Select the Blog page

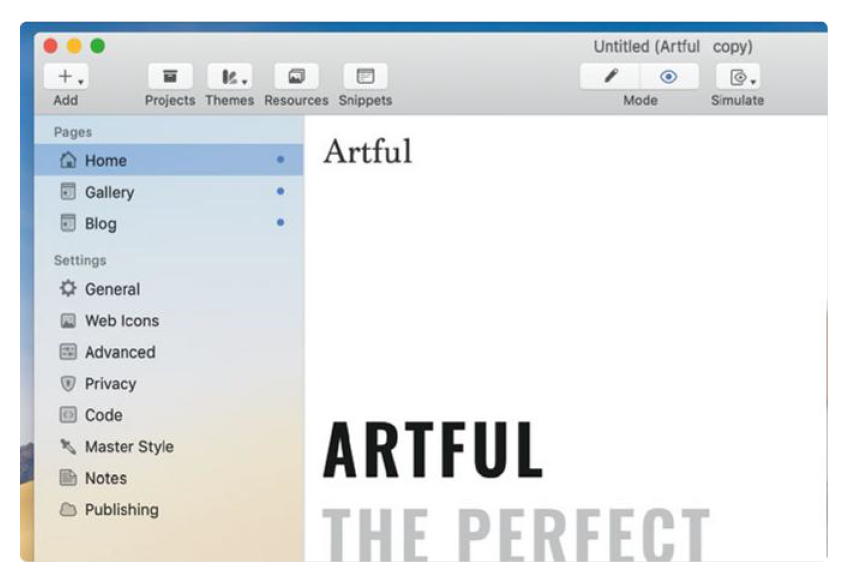pos(100,224)
